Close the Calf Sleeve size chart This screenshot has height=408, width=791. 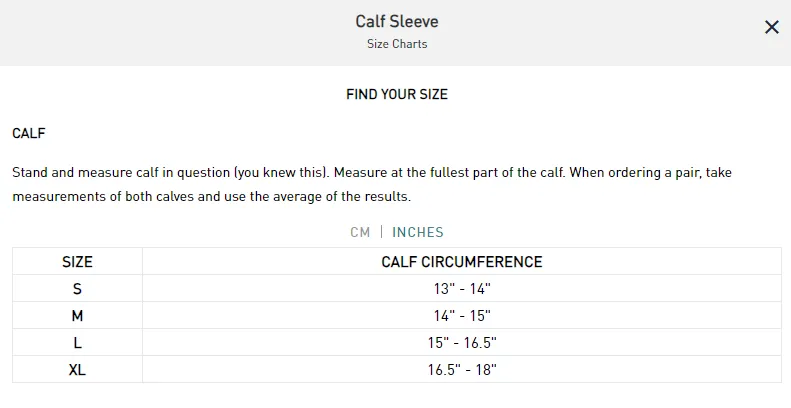771,27
